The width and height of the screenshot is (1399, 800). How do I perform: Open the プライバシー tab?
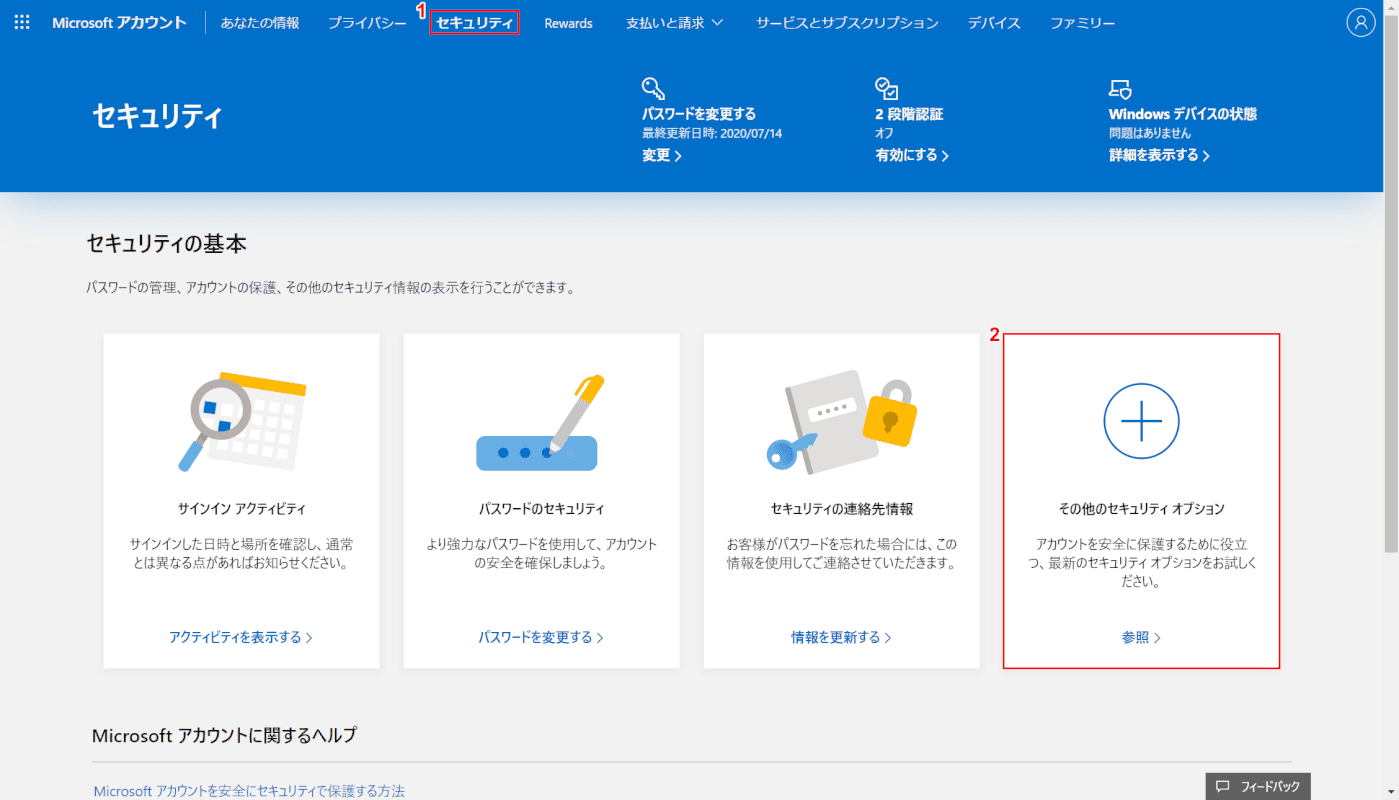click(367, 22)
